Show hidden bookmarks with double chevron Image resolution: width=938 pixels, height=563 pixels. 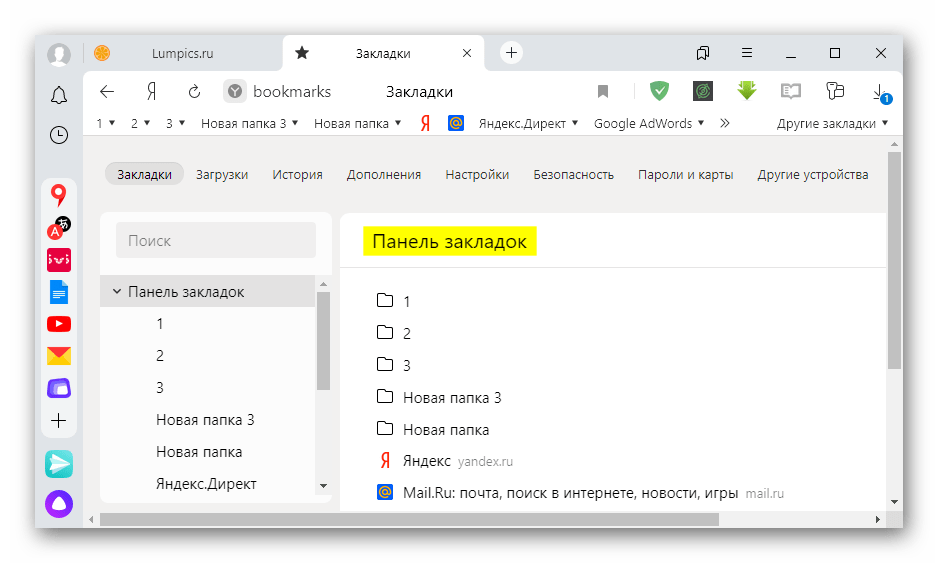coord(725,123)
